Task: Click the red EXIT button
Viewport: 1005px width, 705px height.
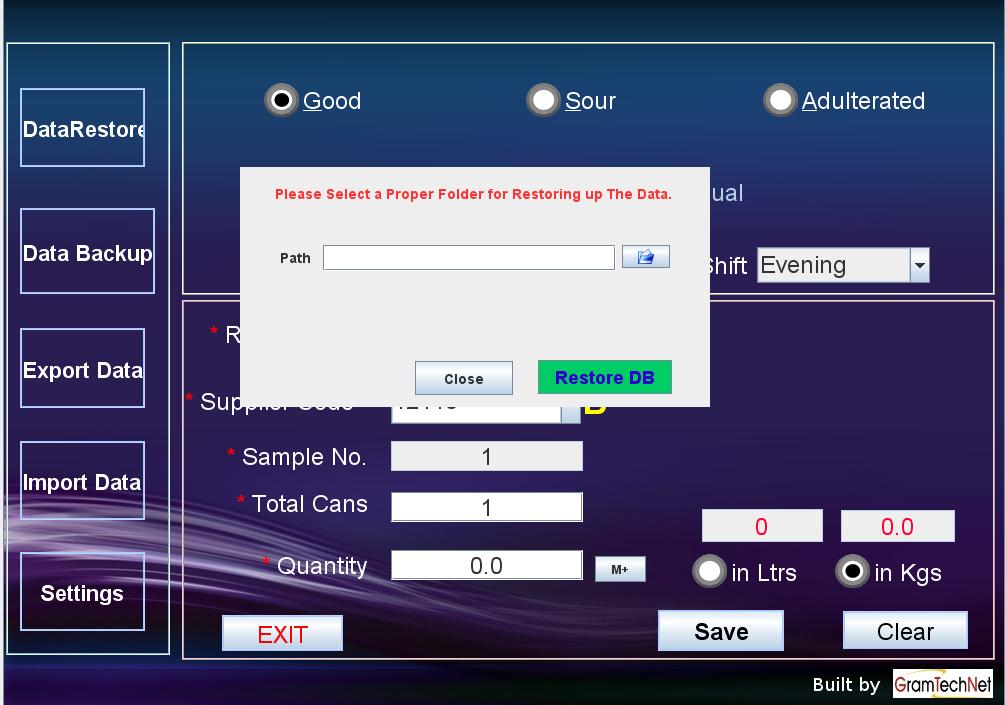Action: [x=282, y=634]
